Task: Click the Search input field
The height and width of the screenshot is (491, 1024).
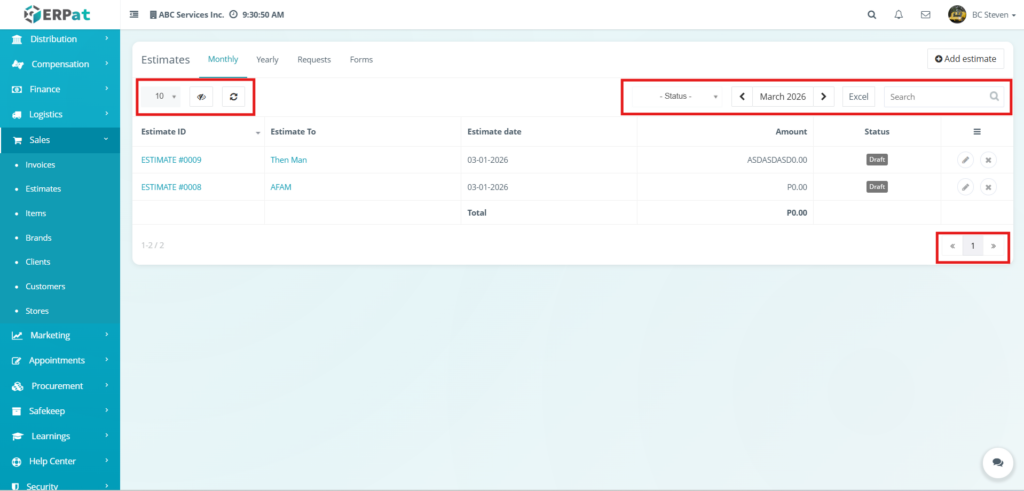Action: 936,97
